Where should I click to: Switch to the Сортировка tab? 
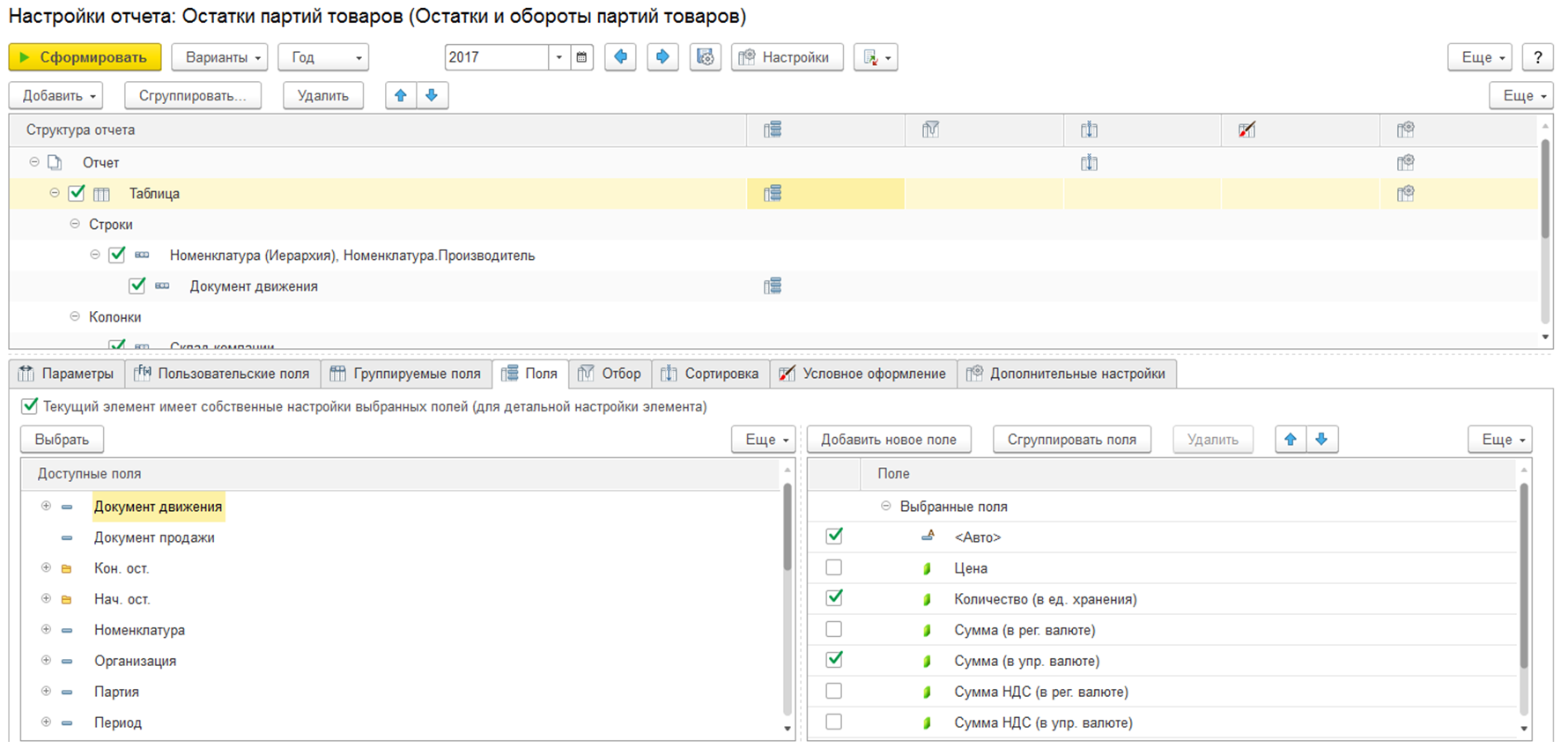[x=710, y=374]
